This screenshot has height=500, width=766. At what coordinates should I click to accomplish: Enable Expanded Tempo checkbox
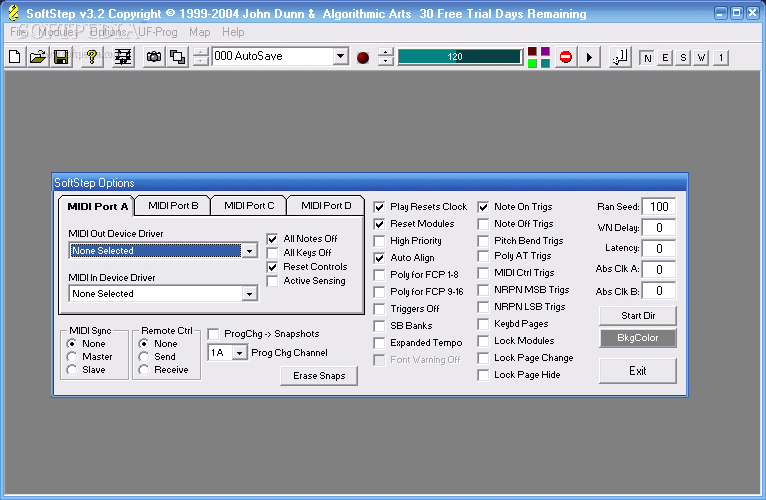coord(379,343)
